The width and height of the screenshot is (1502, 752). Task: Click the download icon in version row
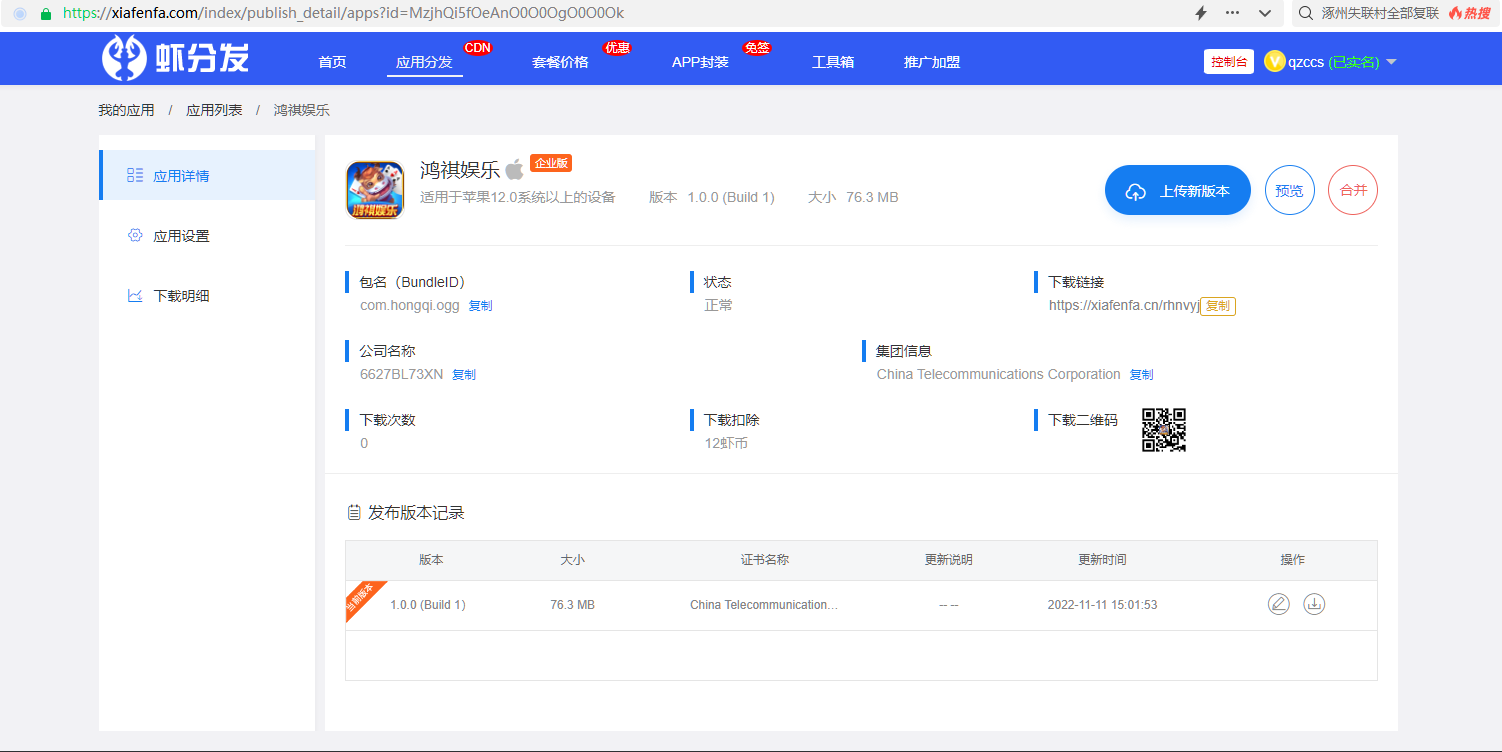(1314, 604)
